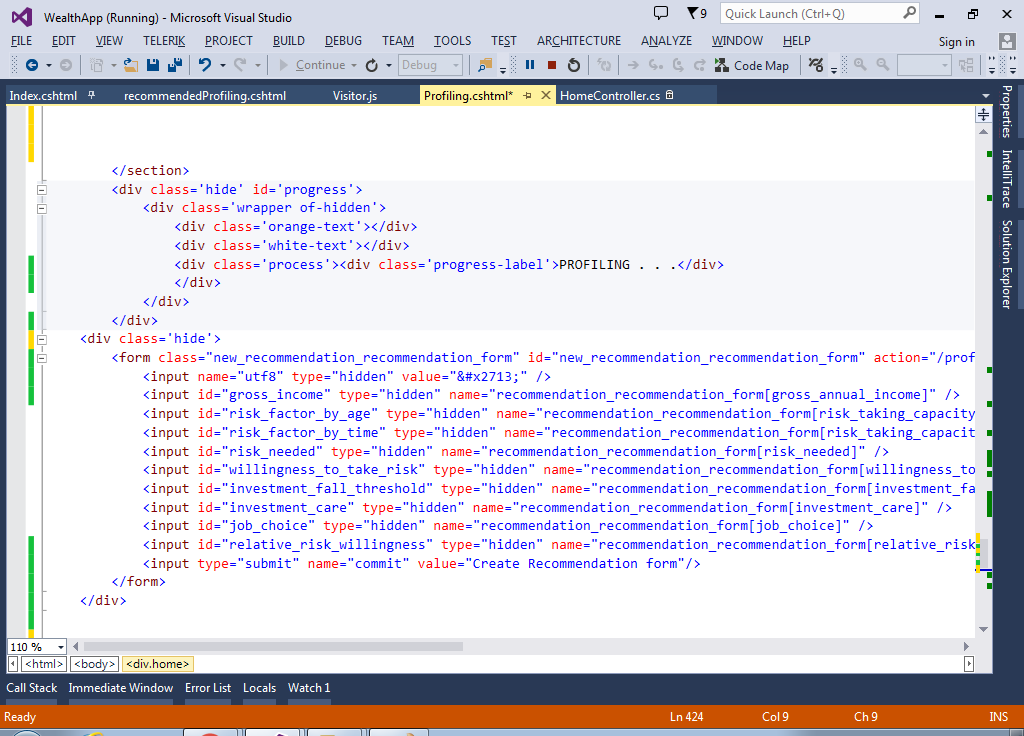Select the <html> breadcrumb element
The height and width of the screenshot is (736, 1024).
(44, 664)
